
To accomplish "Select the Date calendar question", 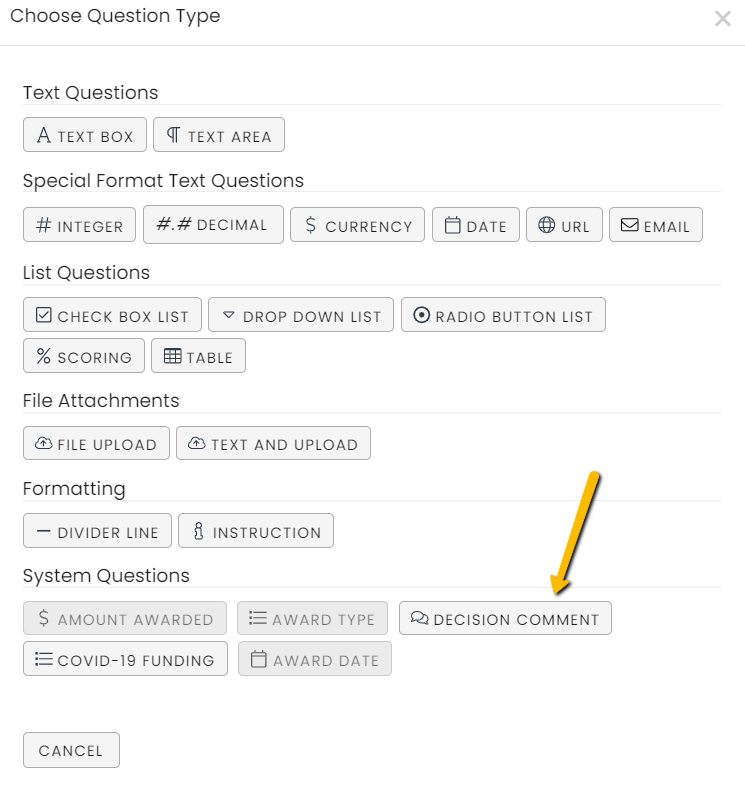I will (476, 224).
